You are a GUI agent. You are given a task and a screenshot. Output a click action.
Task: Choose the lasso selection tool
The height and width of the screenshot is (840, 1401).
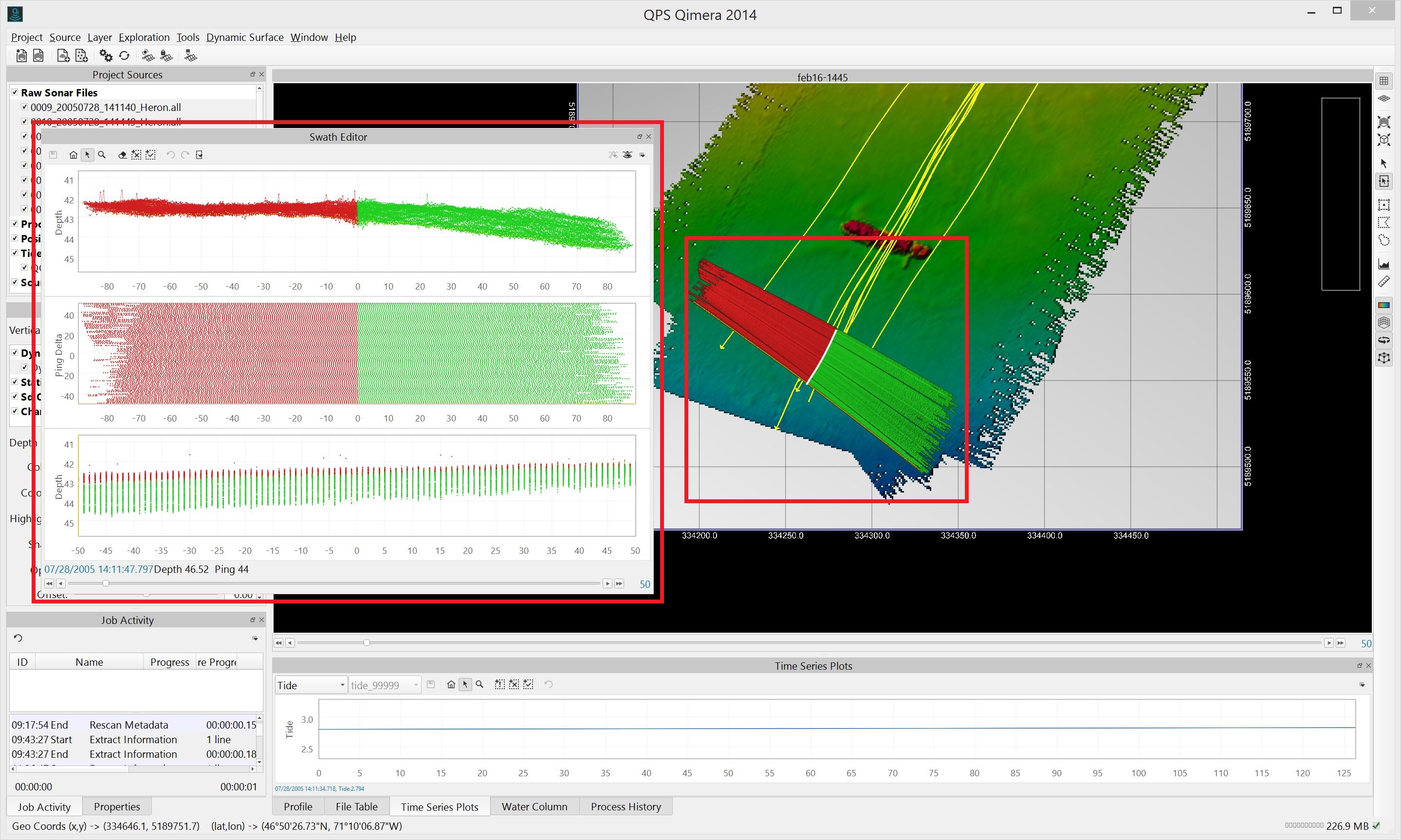point(1383,240)
